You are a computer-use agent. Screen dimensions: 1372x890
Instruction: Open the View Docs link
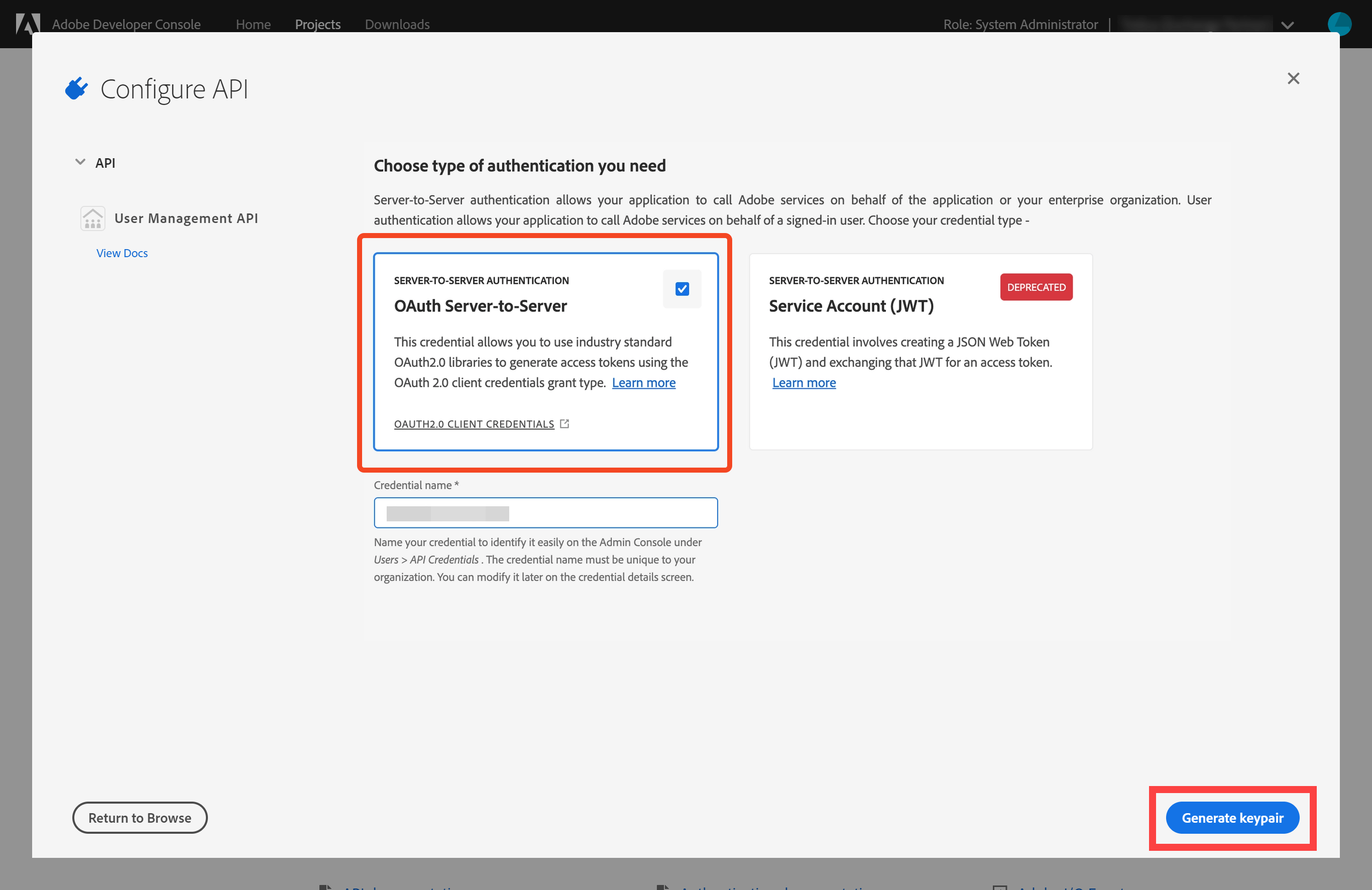tap(122, 253)
